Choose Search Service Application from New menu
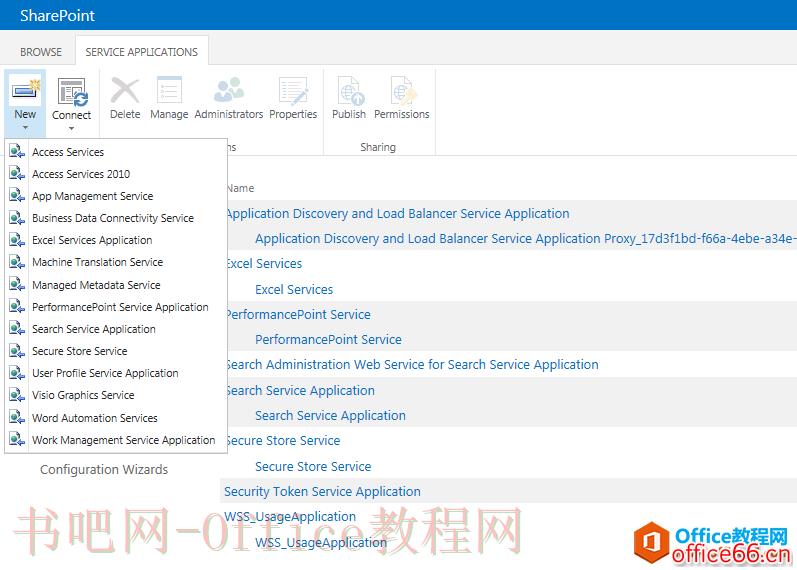Screen dimensions: 797x570 [94, 329]
